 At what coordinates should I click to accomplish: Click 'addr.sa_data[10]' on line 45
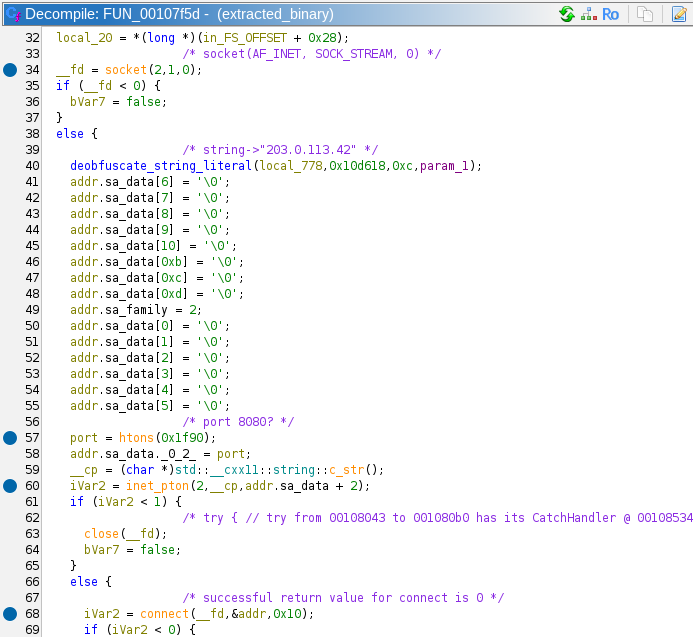pyautogui.click(x=126, y=246)
